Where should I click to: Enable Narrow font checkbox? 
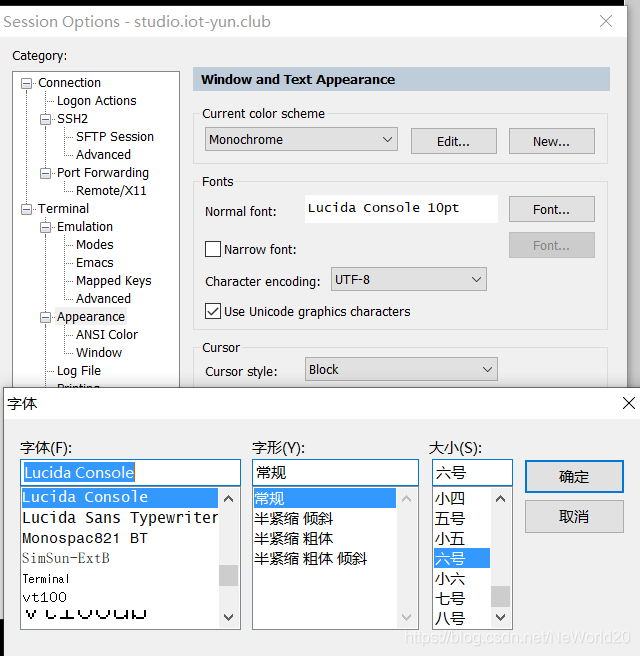pyautogui.click(x=213, y=249)
